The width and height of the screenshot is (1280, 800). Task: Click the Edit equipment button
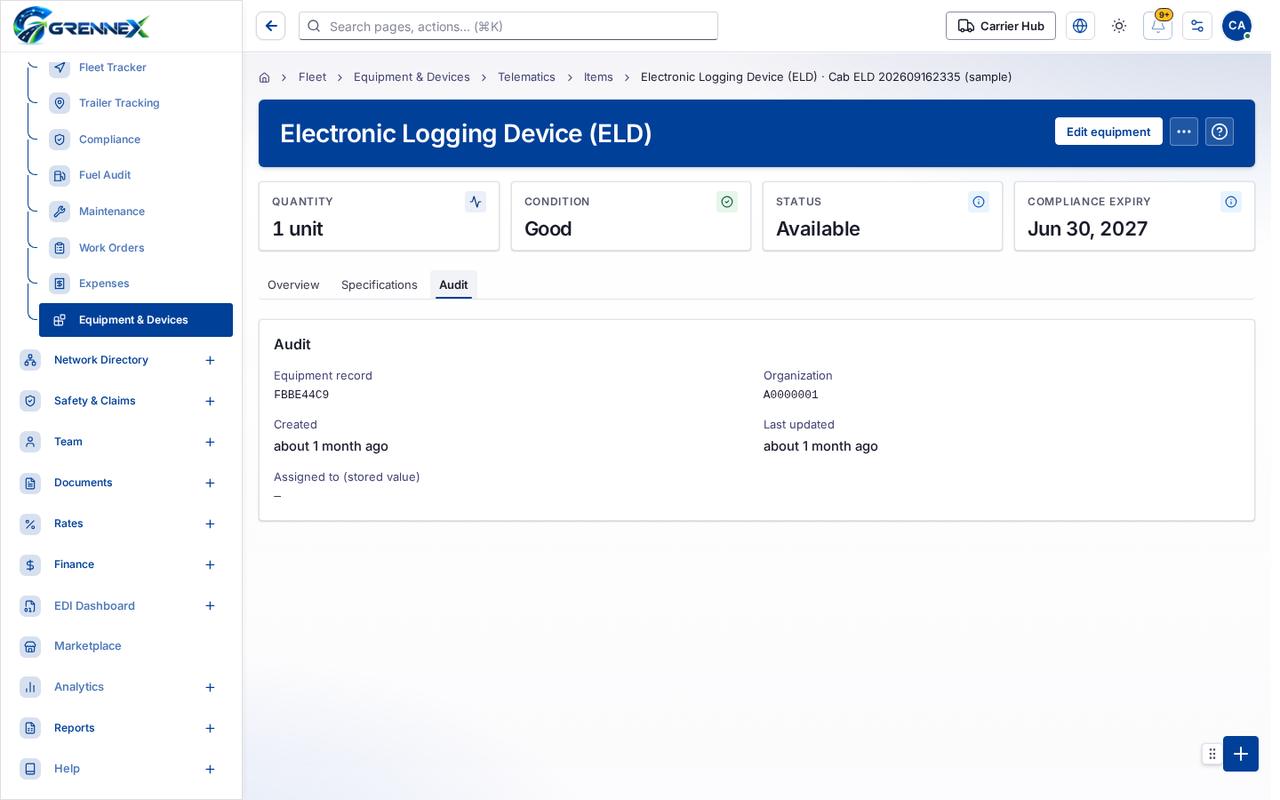click(1108, 132)
